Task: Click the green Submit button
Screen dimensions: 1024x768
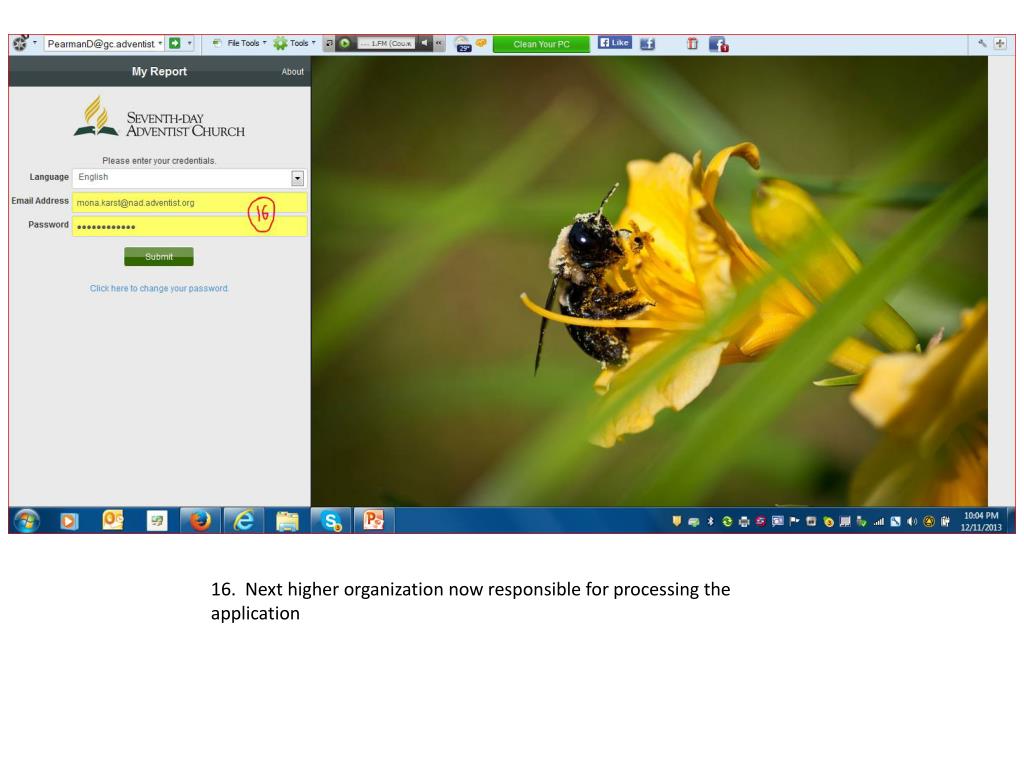Action: [x=159, y=257]
